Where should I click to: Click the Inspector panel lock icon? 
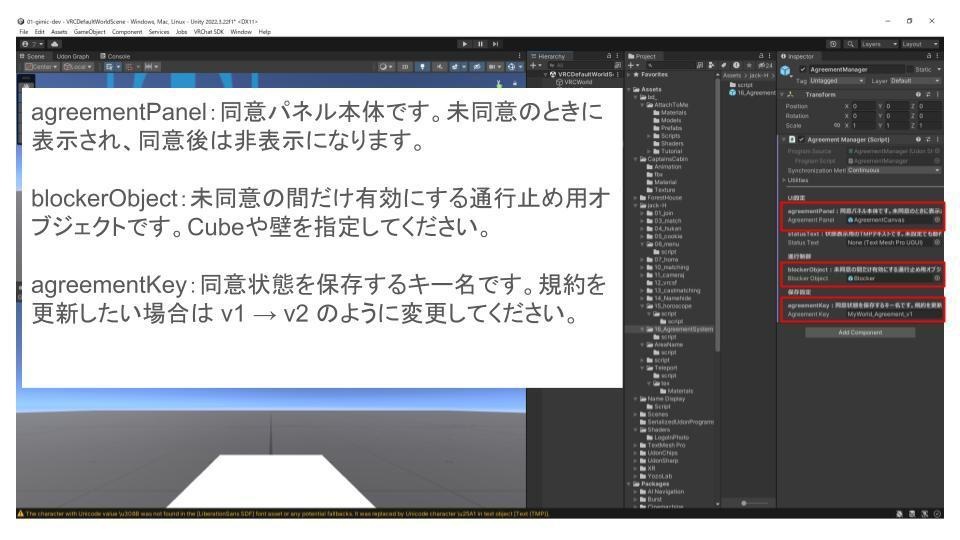pos(929,56)
